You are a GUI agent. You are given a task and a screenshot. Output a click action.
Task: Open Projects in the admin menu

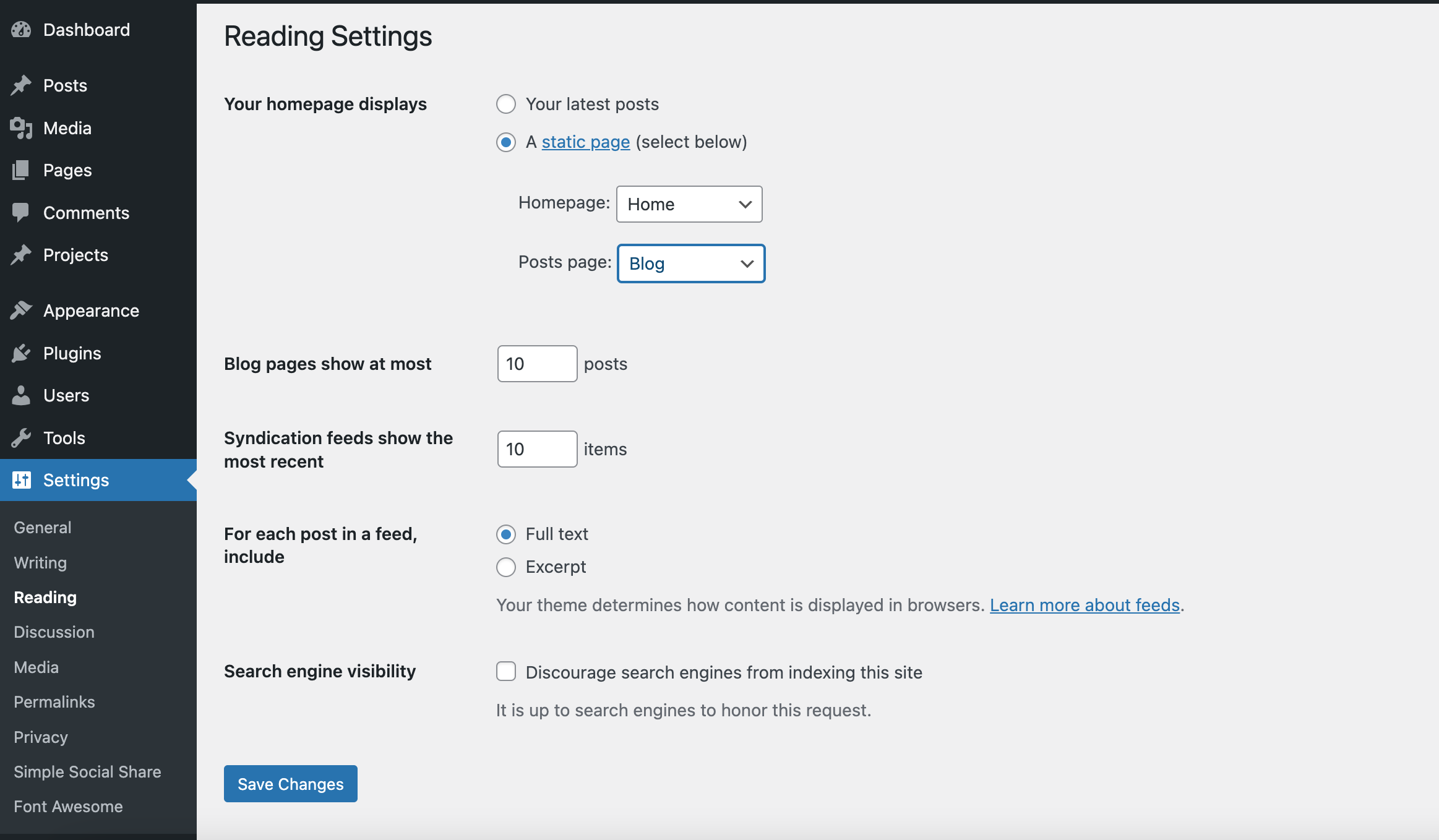pyautogui.click(x=98, y=255)
